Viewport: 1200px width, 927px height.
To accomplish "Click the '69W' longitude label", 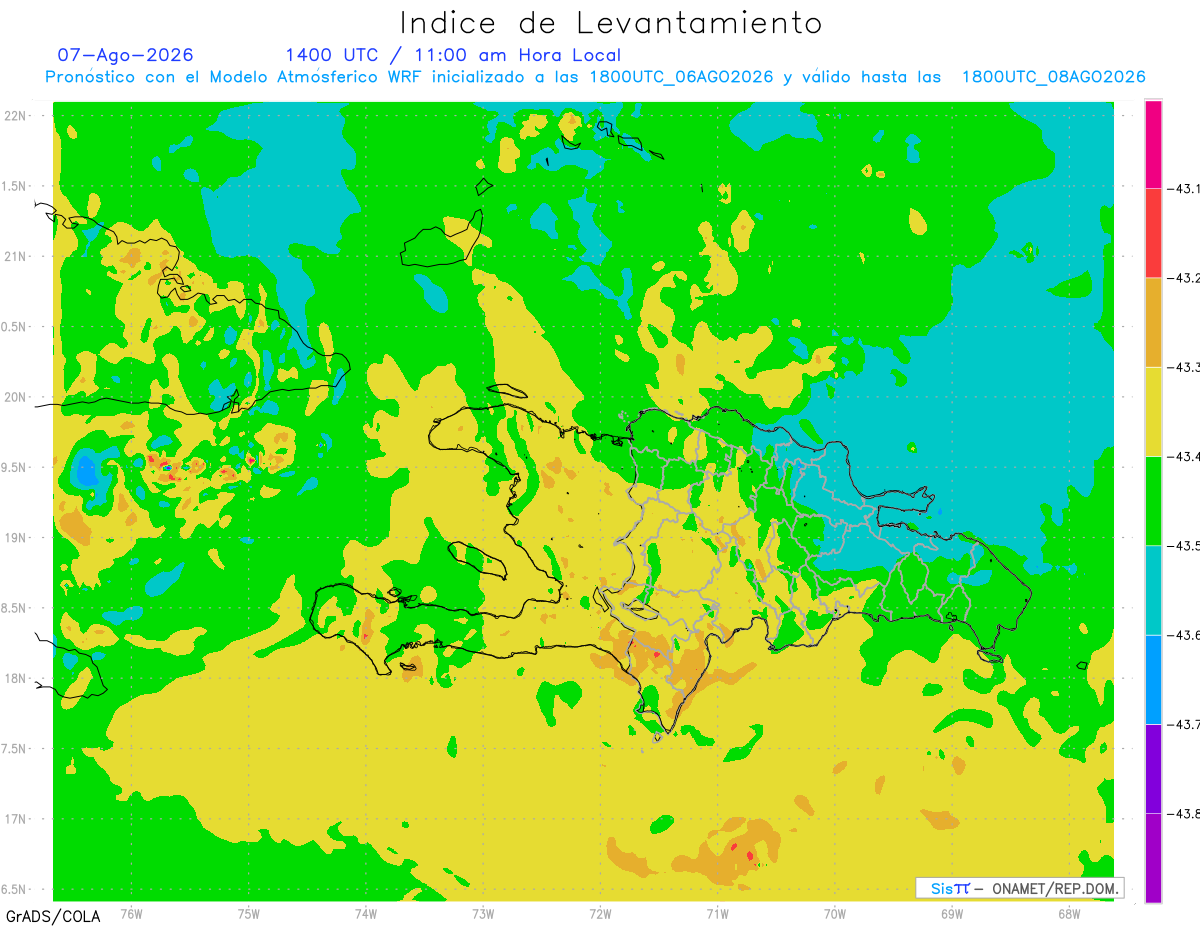I will 952,913.
